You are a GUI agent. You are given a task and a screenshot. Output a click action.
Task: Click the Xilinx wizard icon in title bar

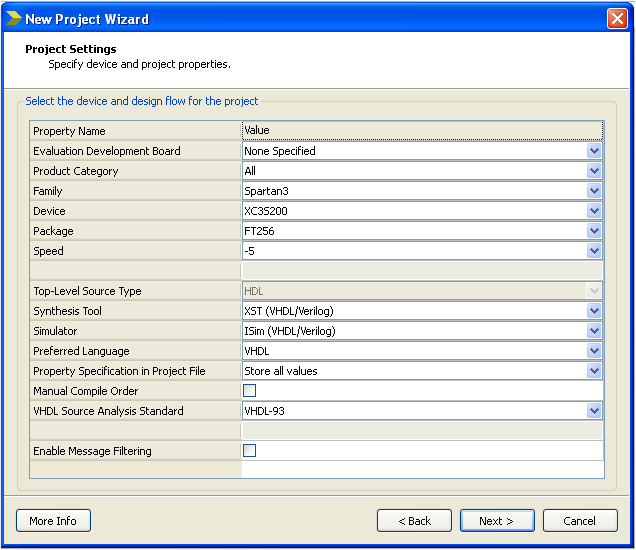[13, 19]
